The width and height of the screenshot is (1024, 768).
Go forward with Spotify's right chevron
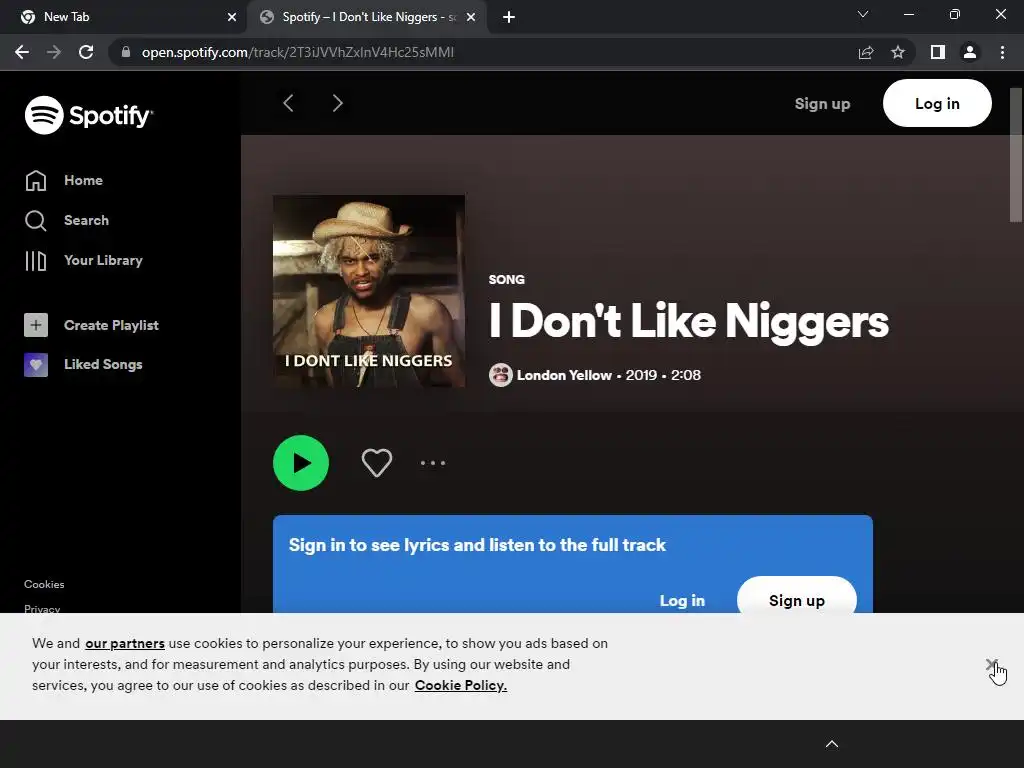tap(337, 103)
